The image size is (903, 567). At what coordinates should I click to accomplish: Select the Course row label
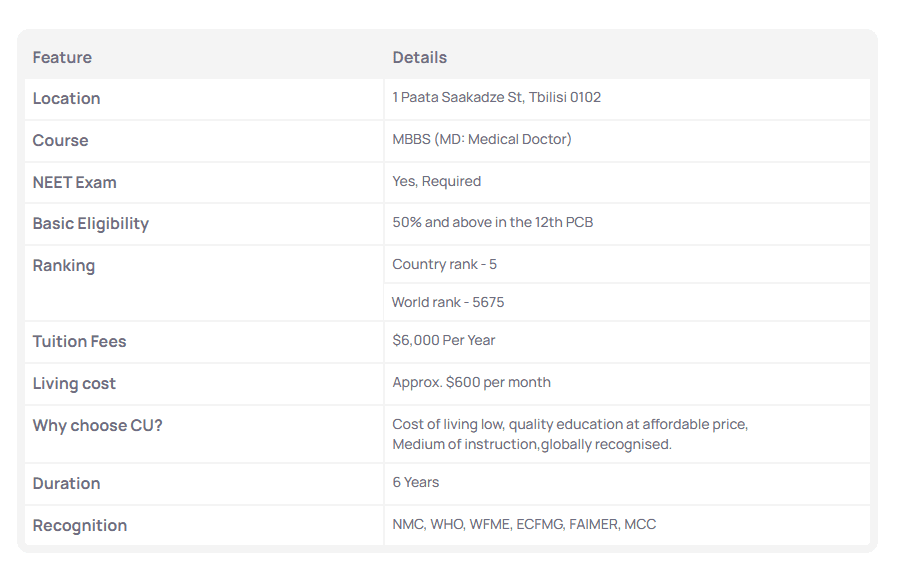(x=60, y=141)
